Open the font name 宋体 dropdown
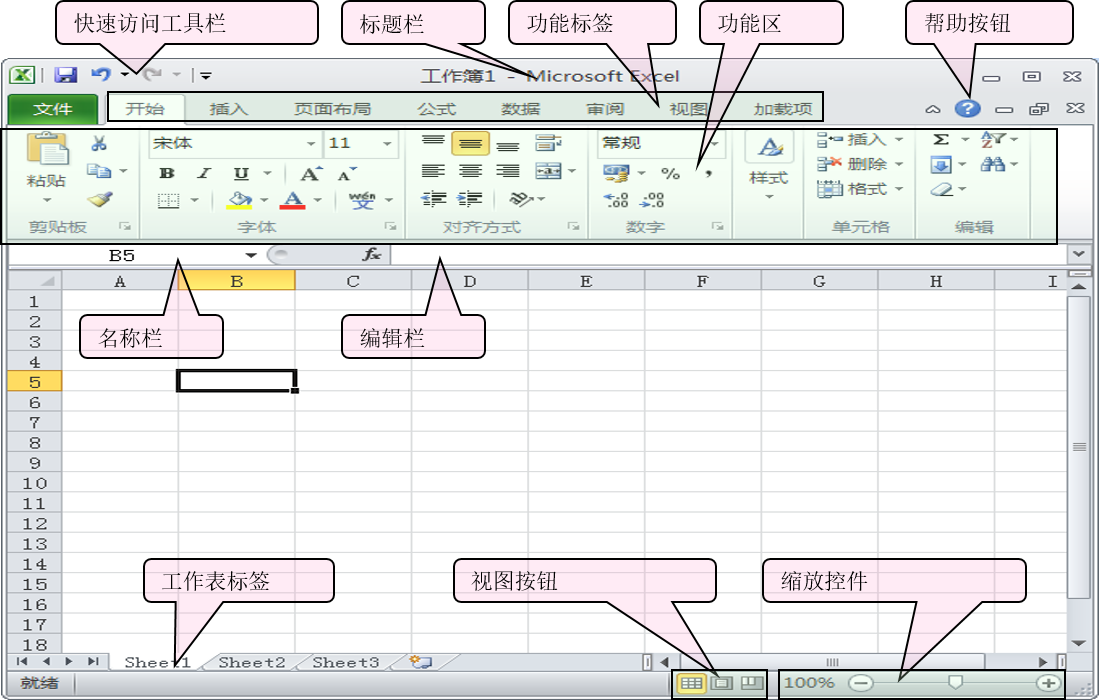Image resolution: width=1099 pixels, height=700 pixels. coord(310,144)
